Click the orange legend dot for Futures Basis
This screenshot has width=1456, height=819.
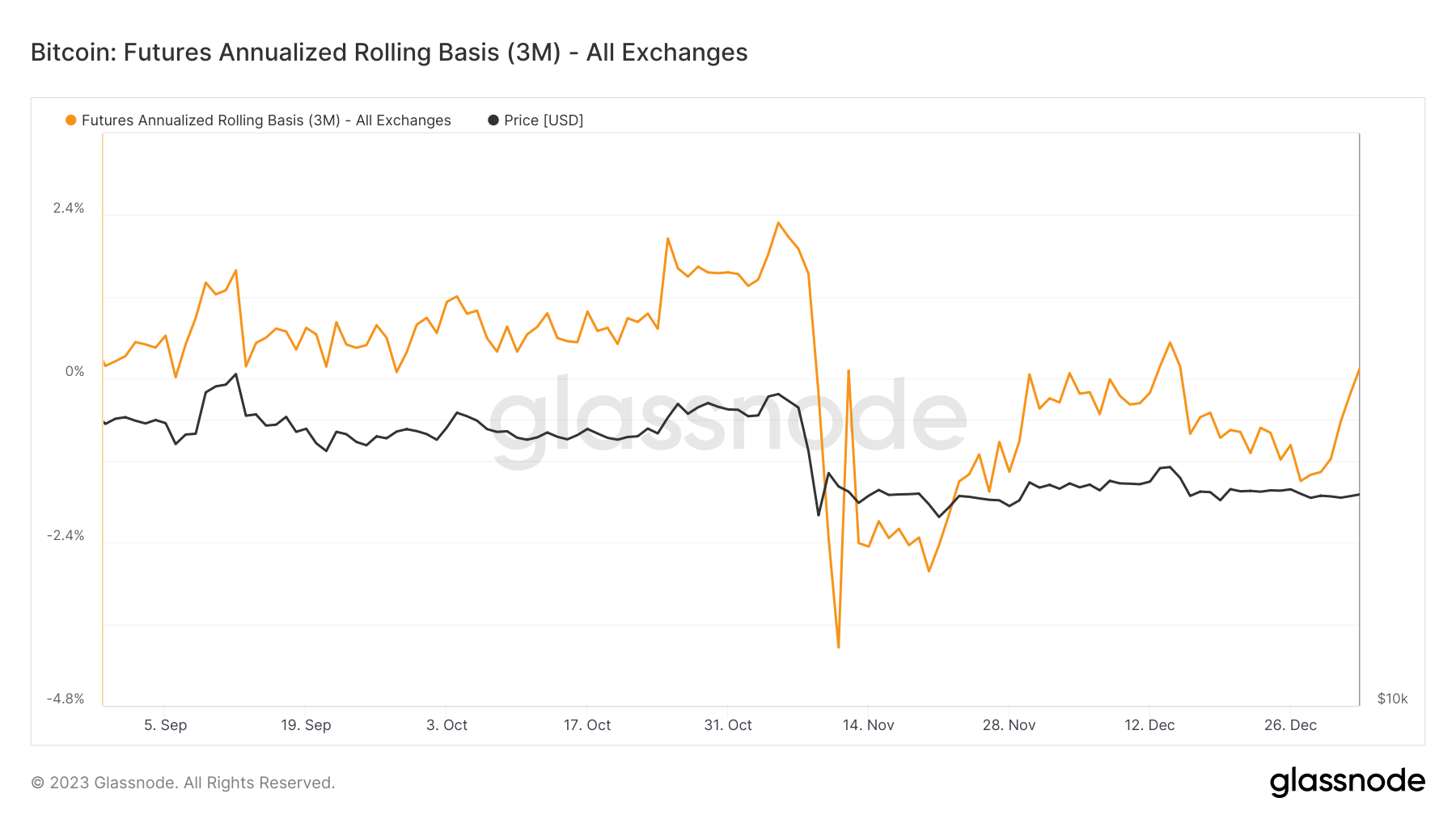pos(71,120)
